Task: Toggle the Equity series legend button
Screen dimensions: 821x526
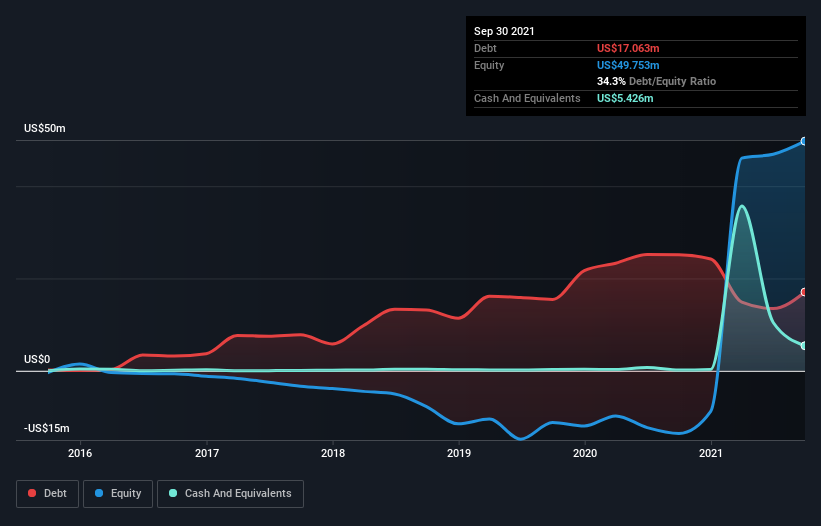Action: [118, 494]
